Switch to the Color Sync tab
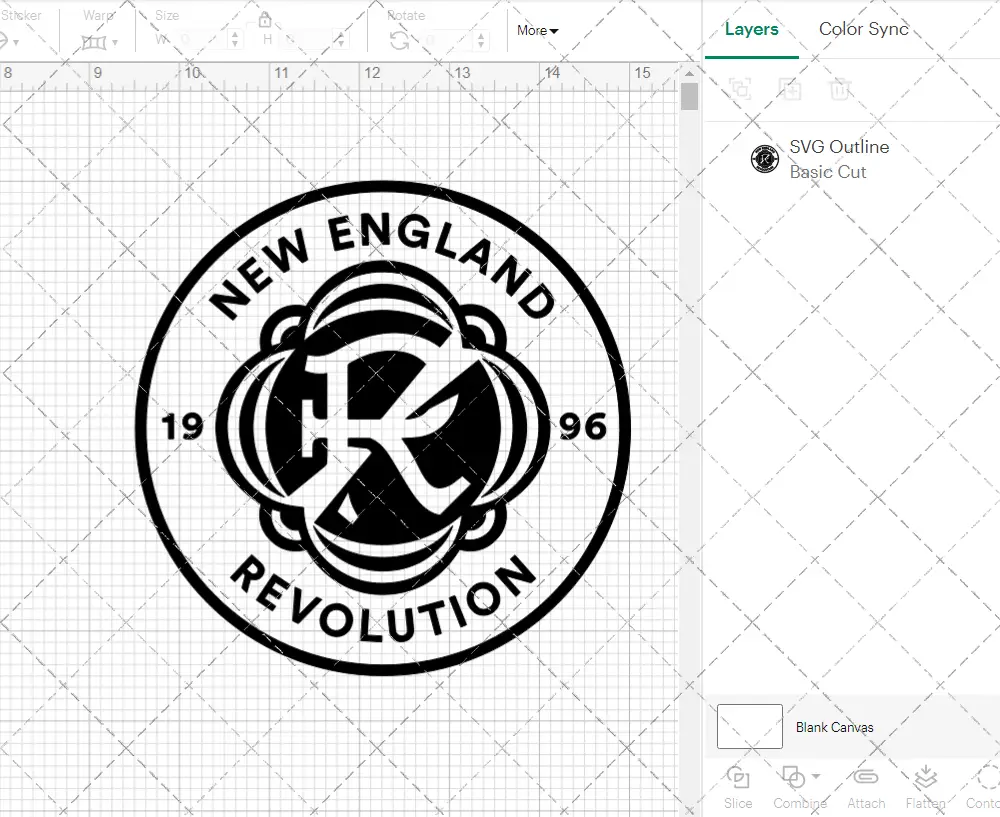1000x817 pixels. [x=863, y=30]
